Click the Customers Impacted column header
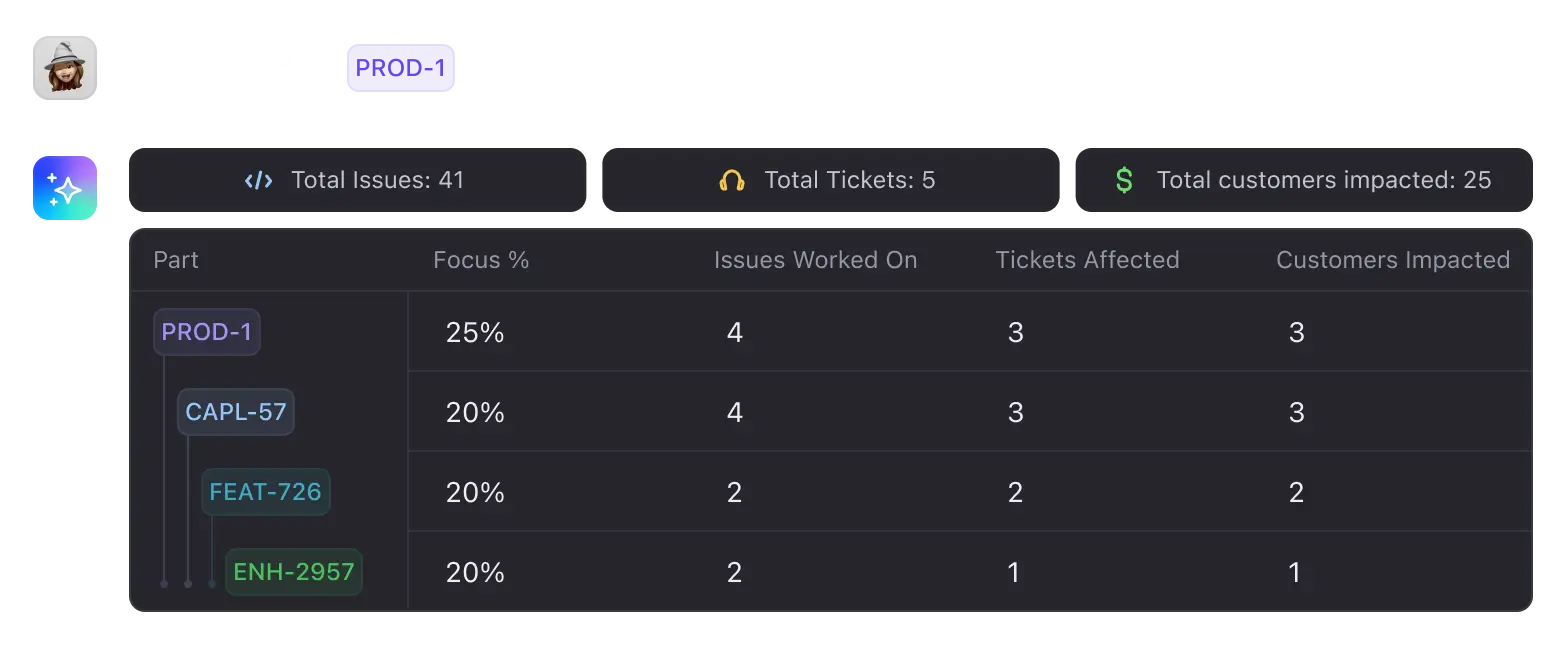The height and width of the screenshot is (648, 1565). [1393, 260]
